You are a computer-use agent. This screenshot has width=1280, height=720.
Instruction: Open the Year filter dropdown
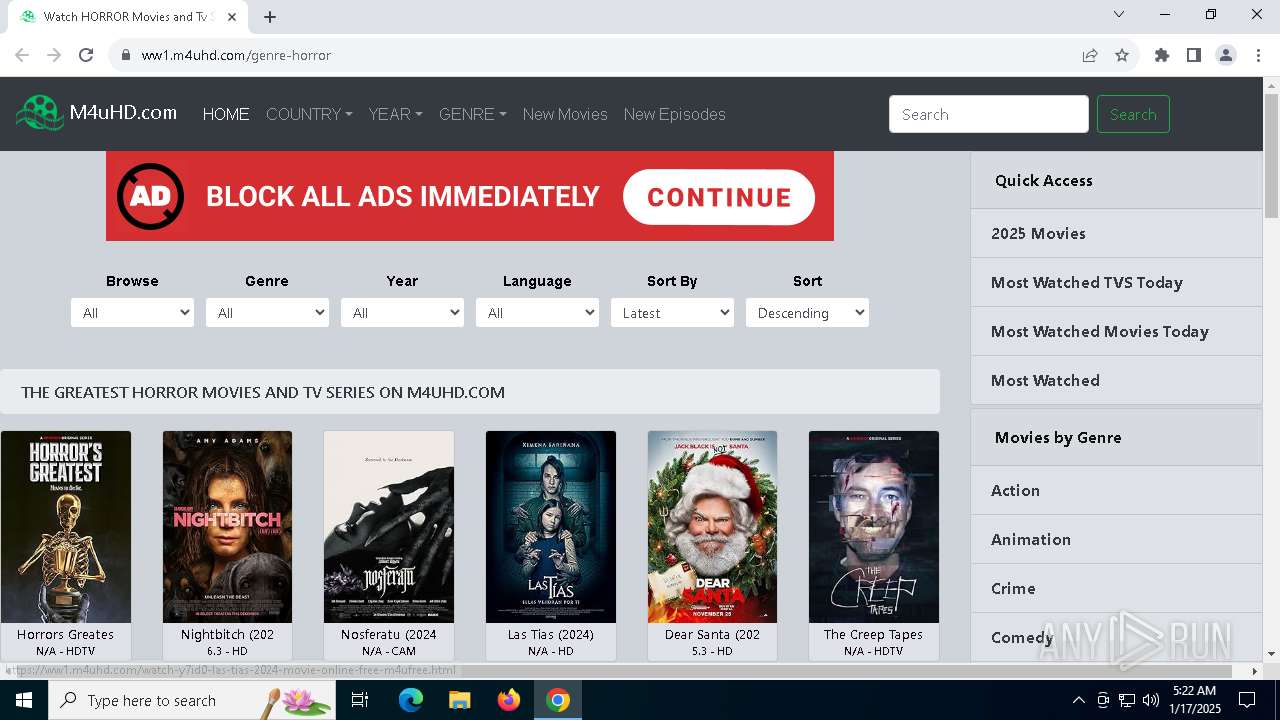[402, 313]
